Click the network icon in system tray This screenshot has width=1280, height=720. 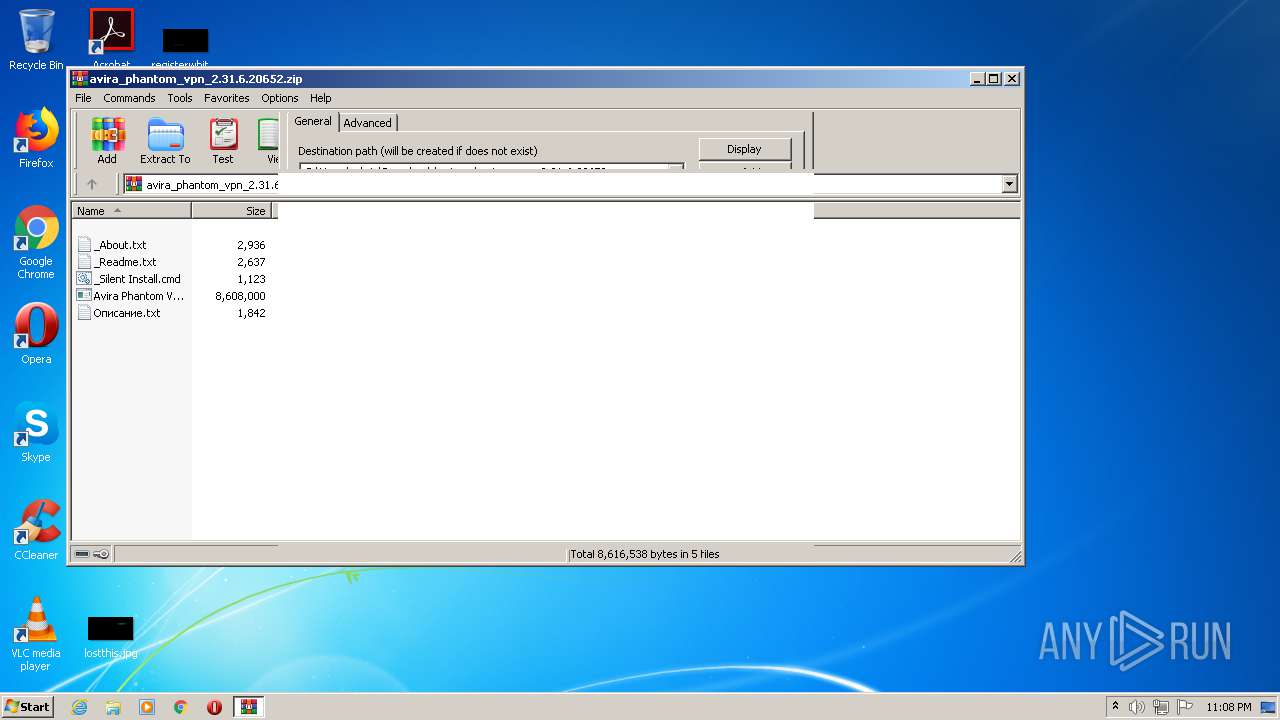tap(1161, 707)
